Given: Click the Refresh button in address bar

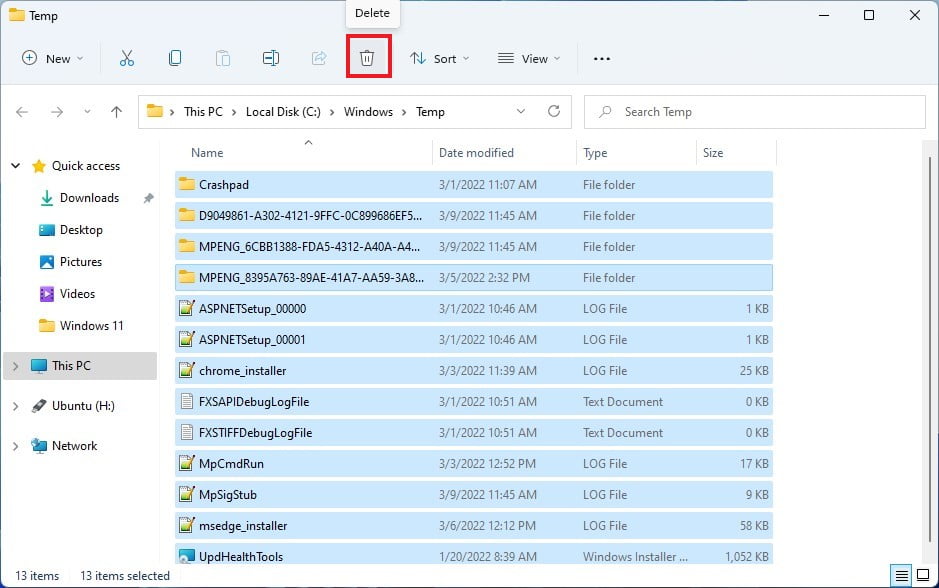Looking at the screenshot, I should tap(553, 112).
